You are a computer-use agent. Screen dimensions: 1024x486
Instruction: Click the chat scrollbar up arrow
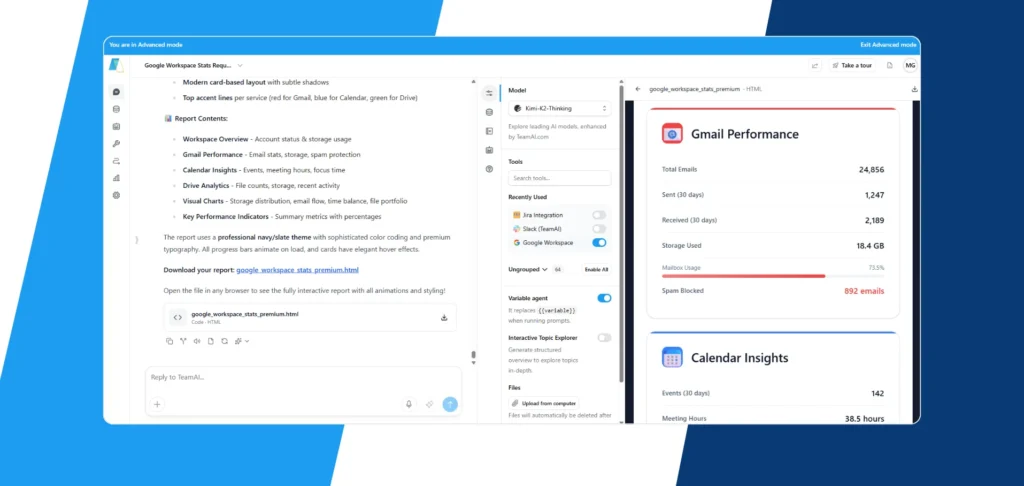pyautogui.click(x=473, y=82)
